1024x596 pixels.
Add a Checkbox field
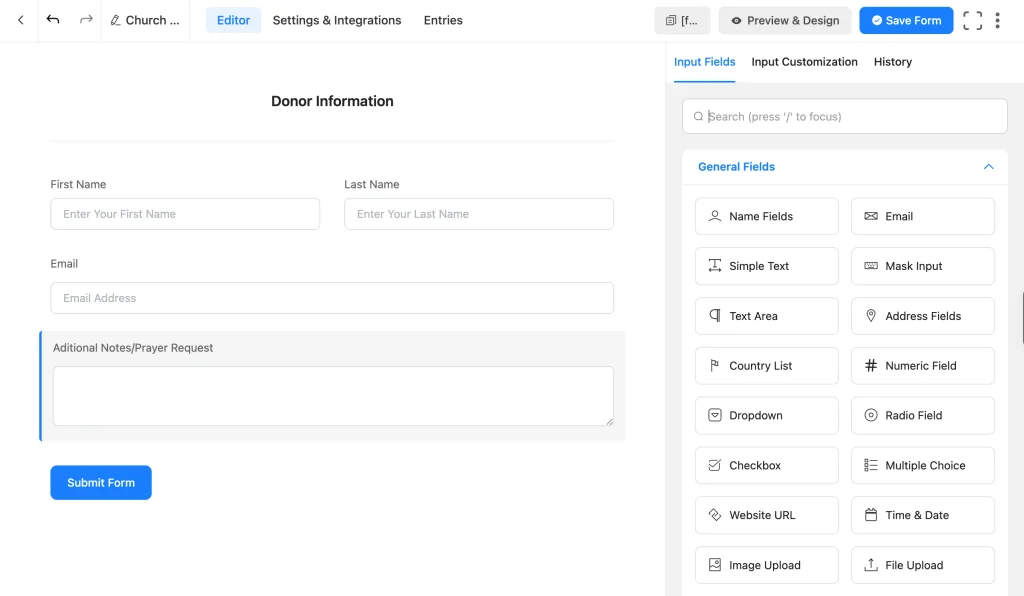pyautogui.click(x=767, y=465)
